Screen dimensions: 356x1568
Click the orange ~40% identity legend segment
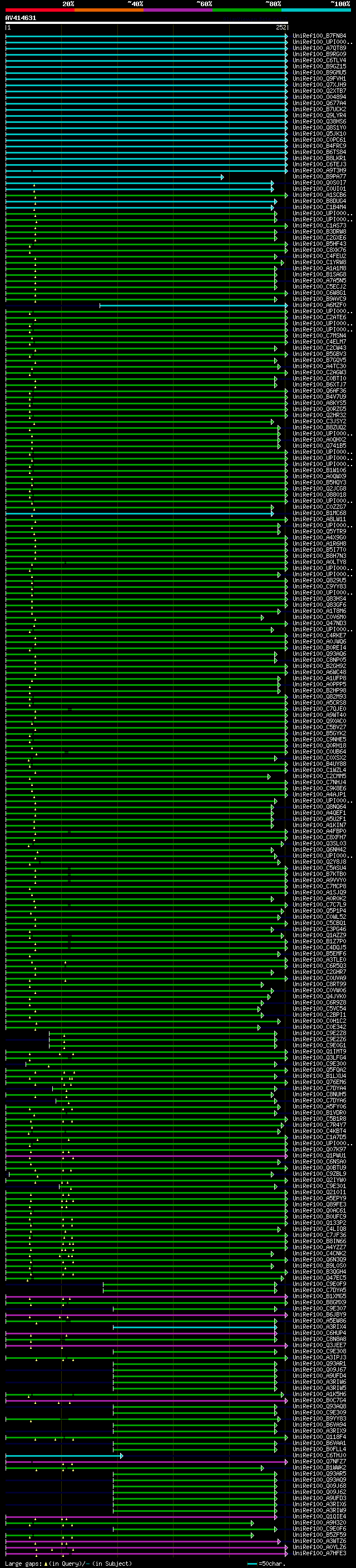(x=109, y=10)
